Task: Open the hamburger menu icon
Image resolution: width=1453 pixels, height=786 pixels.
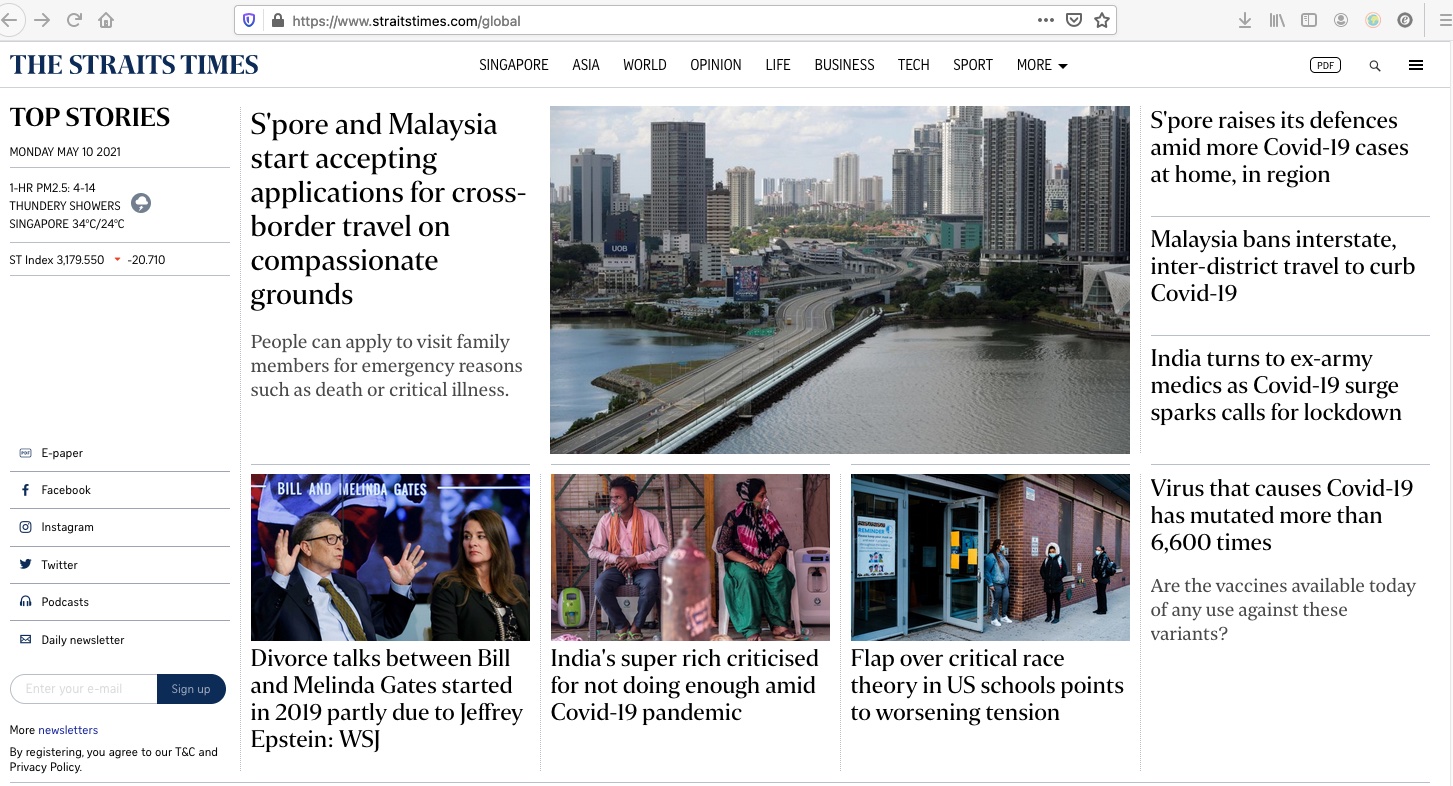Action: click(1415, 65)
